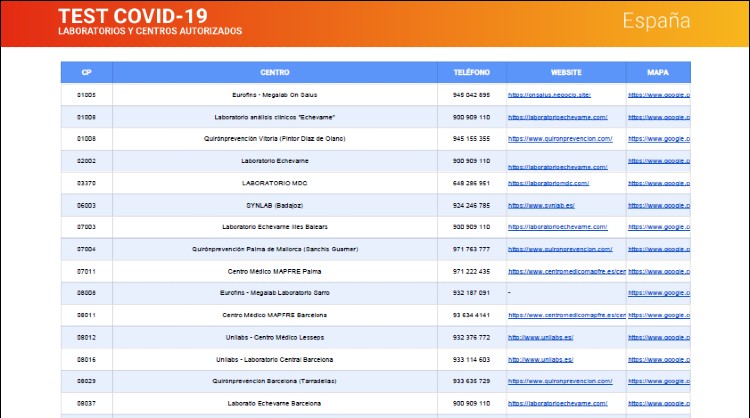Viewport: 750px width, 418px height.
Task: Open website link for Quirónprevención Palma de Mallorca
Action: (x=560, y=249)
